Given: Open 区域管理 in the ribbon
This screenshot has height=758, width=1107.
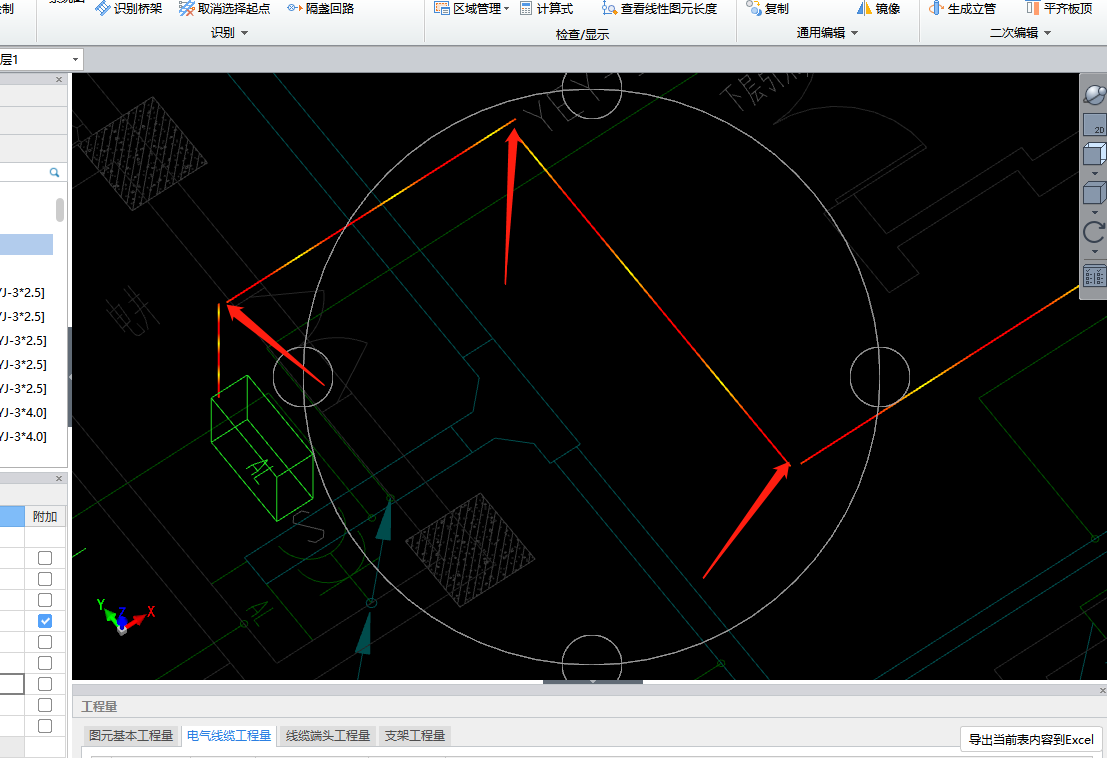Looking at the screenshot, I should click(471, 8).
